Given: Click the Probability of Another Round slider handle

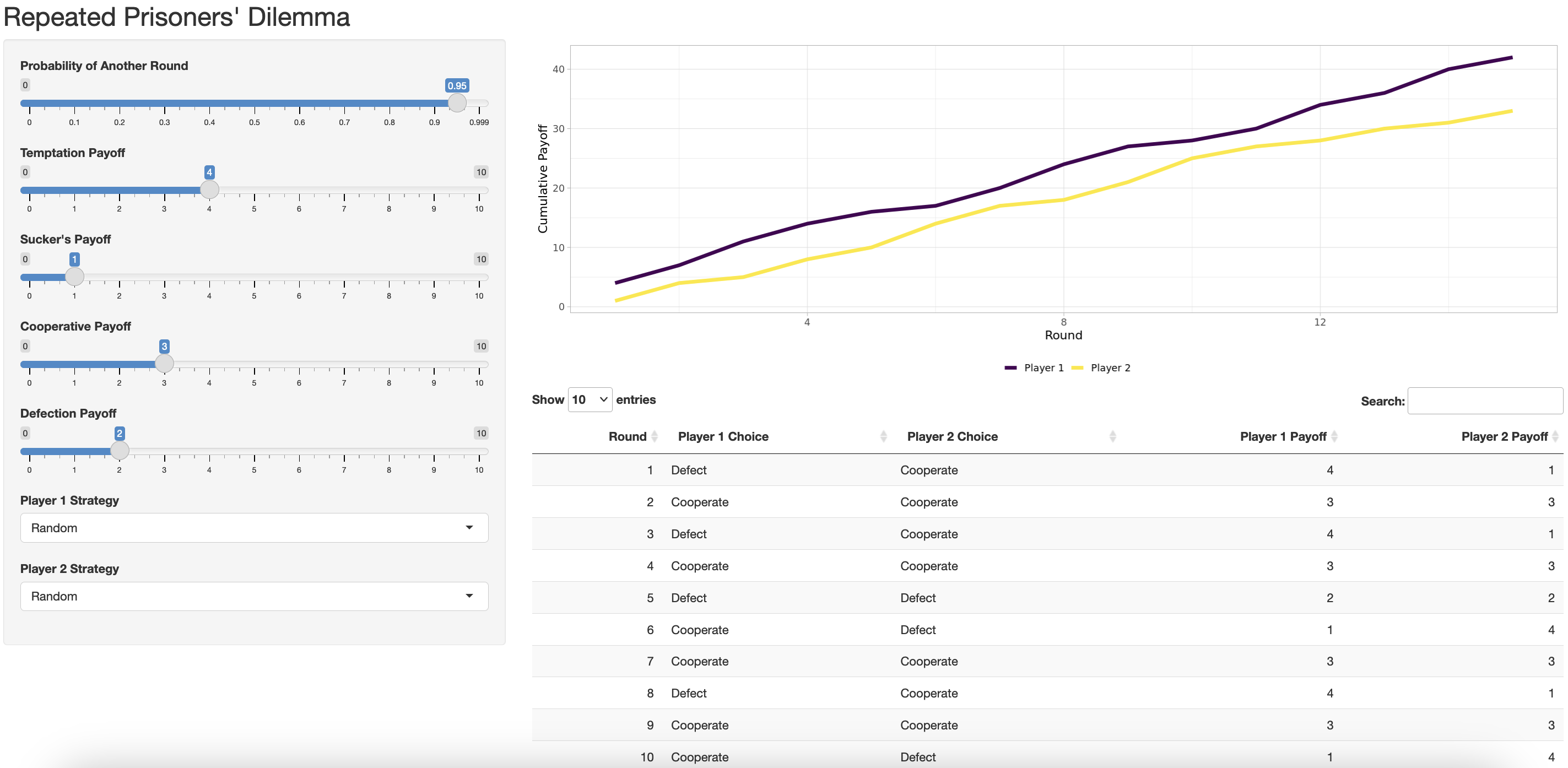Looking at the screenshot, I should click(457, 103).
